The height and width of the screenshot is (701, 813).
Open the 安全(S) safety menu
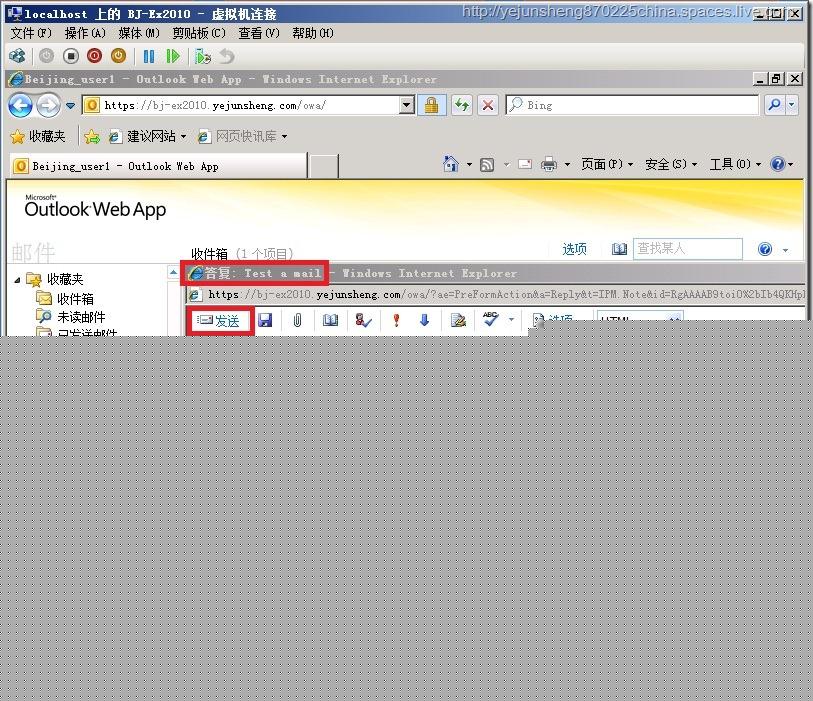671,164
